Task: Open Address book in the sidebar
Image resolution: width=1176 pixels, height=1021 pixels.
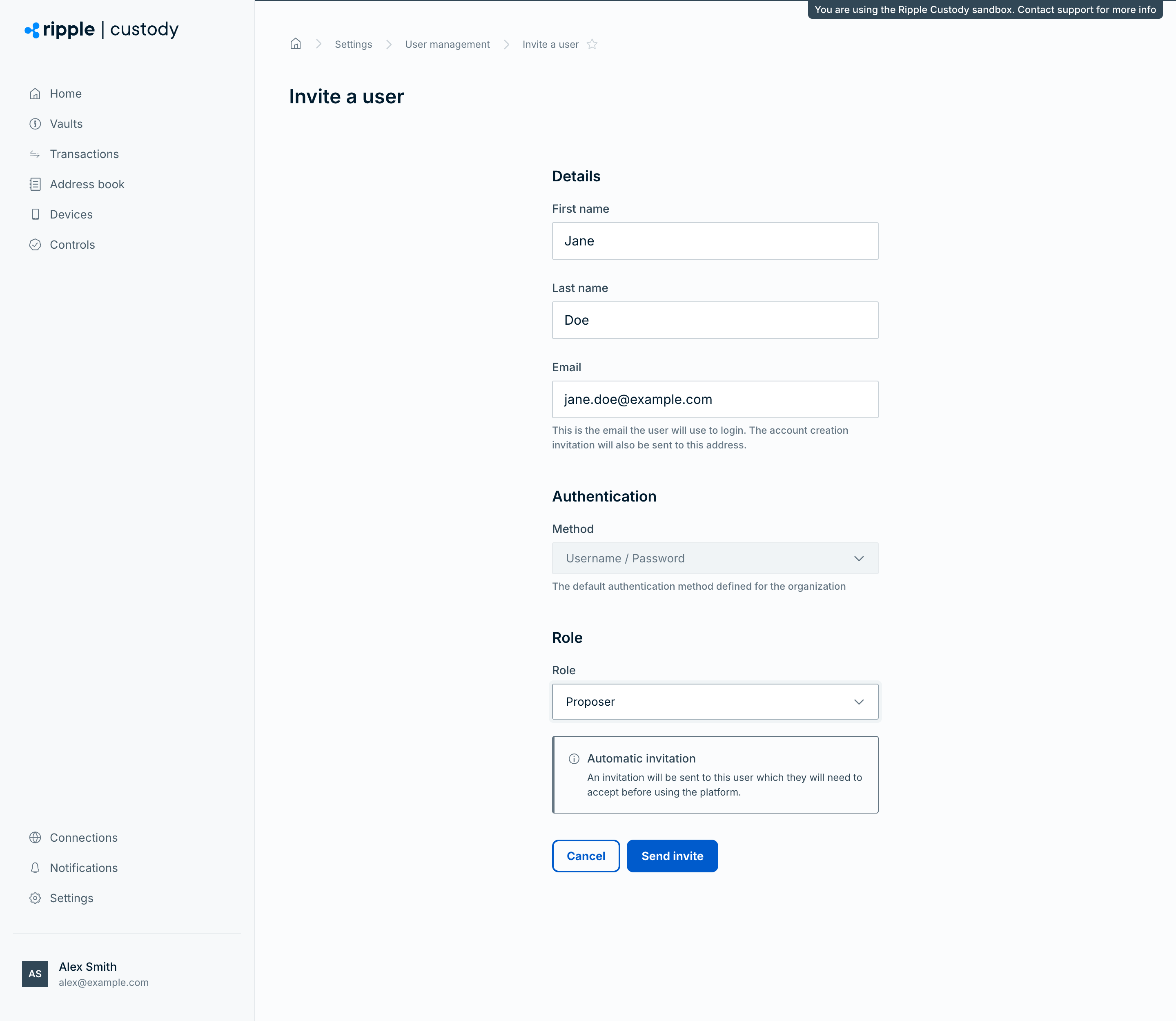Action: [87, 184]
